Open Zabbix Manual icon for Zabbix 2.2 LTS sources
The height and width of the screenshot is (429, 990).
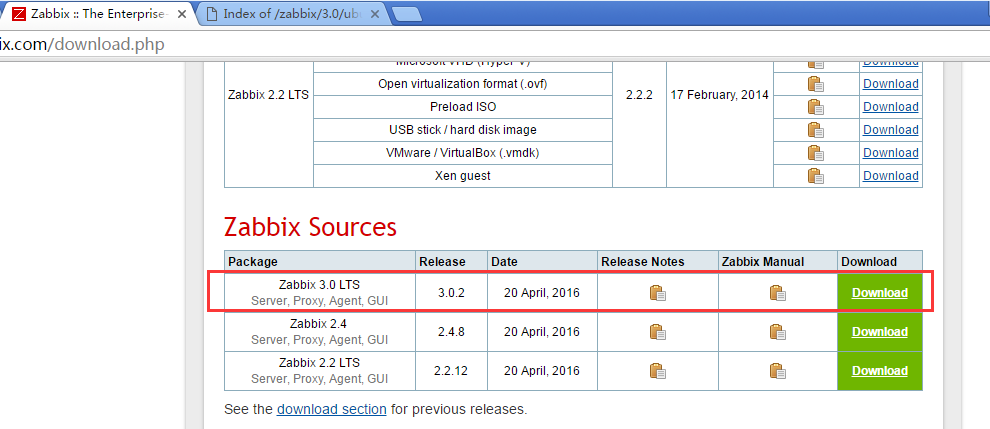777,370
